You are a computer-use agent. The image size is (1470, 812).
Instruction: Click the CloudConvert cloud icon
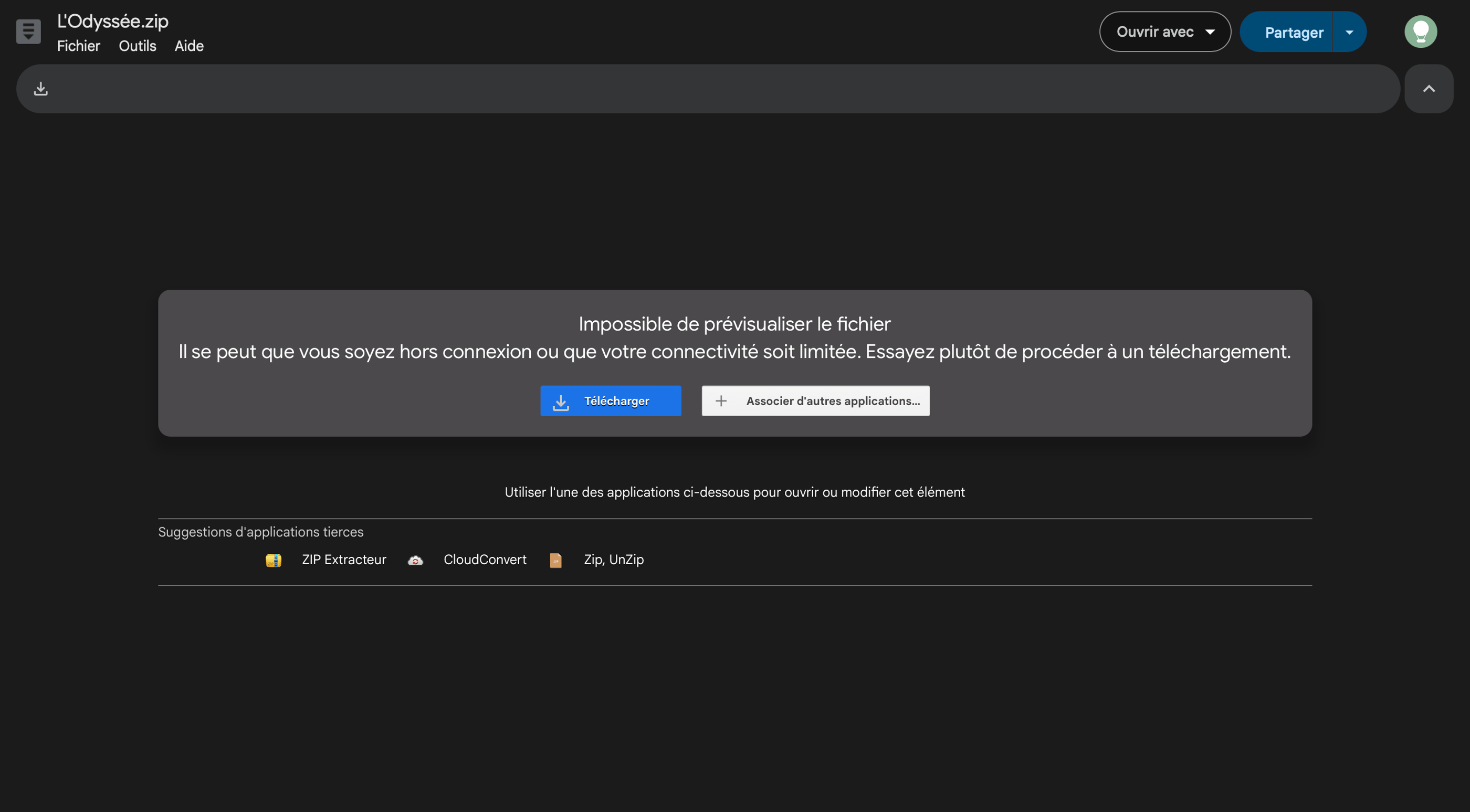tap(415, 560)
